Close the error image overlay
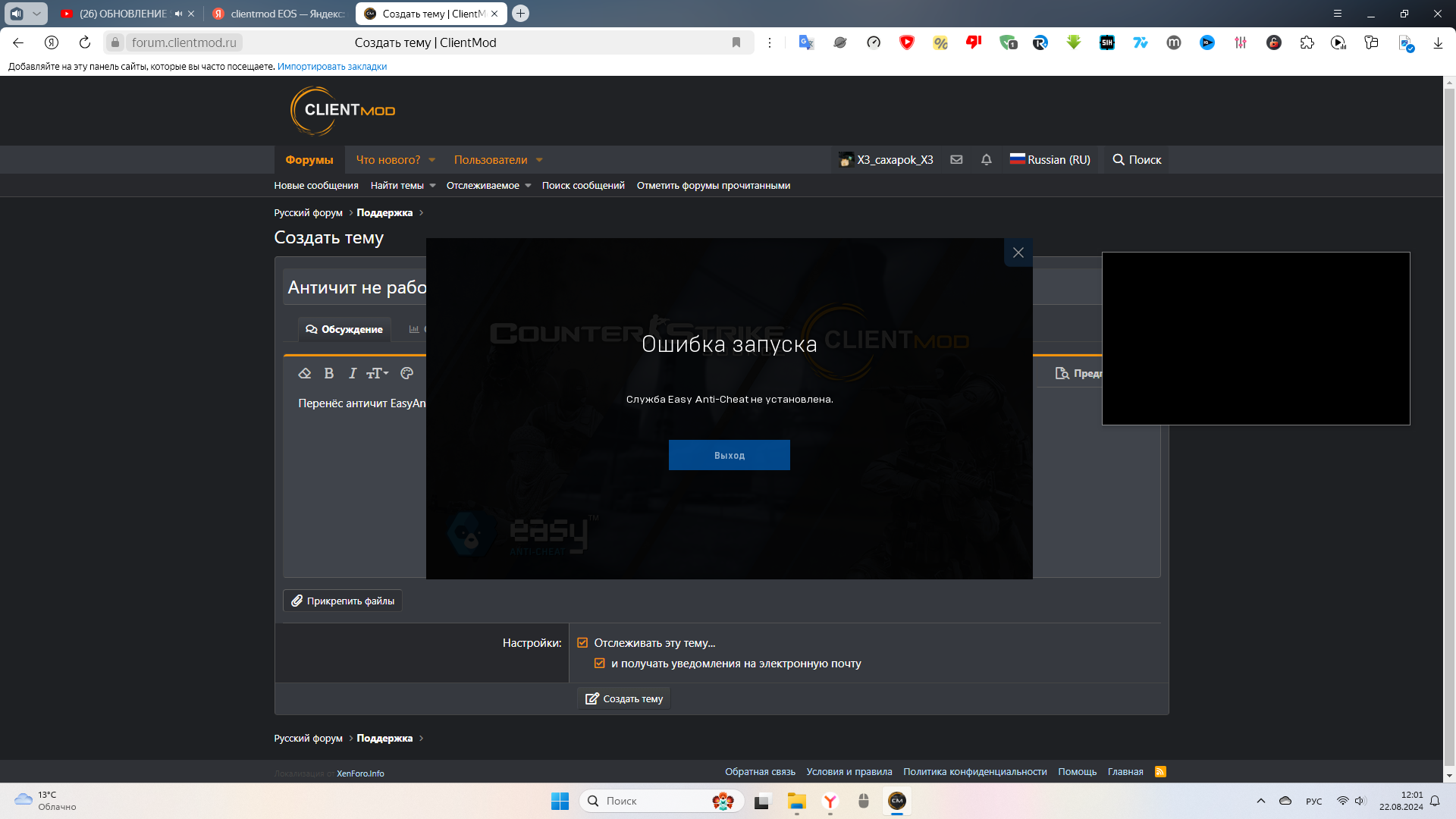This screenshot has height=819, width=1456. [1018, 253]
